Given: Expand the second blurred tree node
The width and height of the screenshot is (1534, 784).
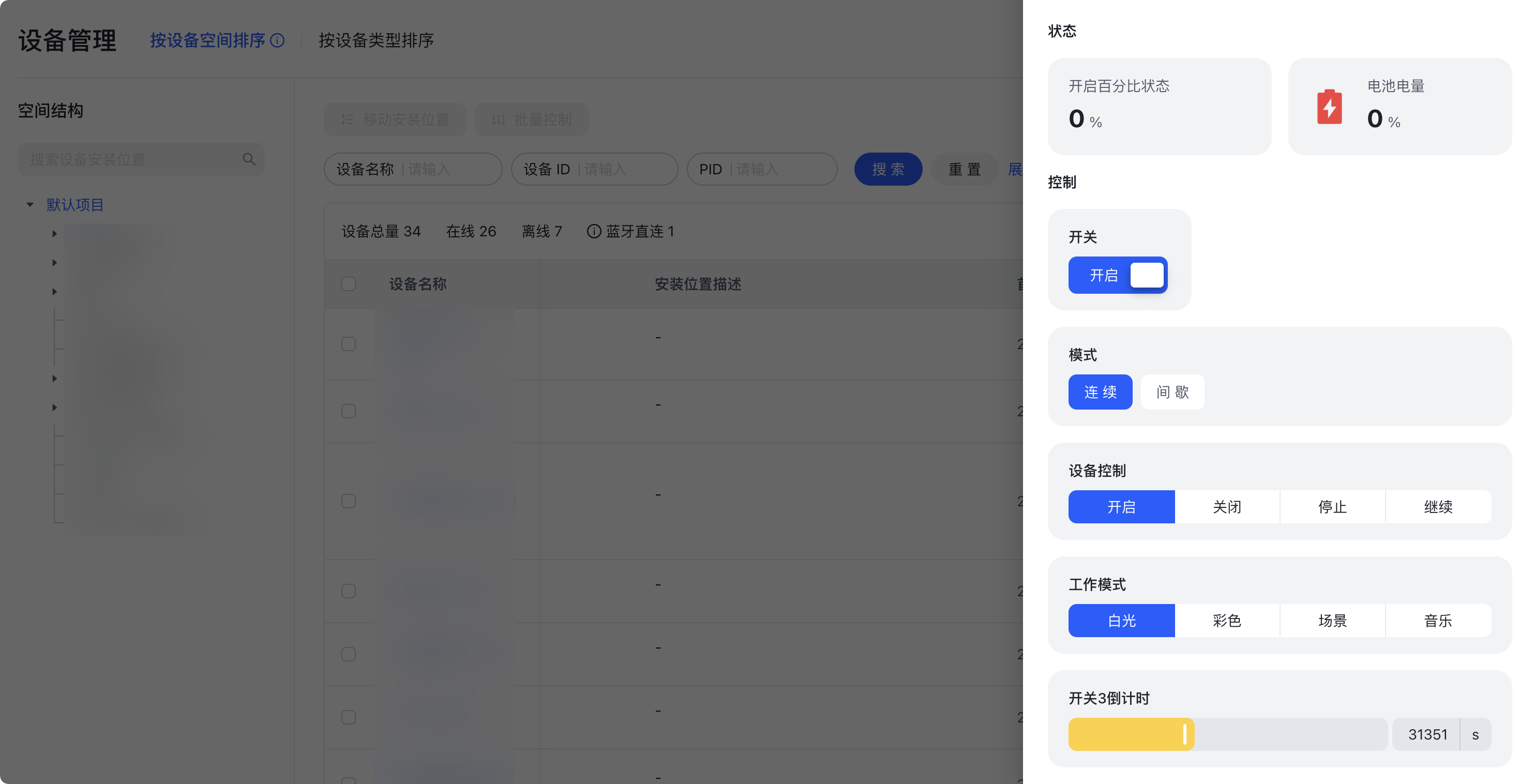Looking at the screenshot, I should (54, 263).
